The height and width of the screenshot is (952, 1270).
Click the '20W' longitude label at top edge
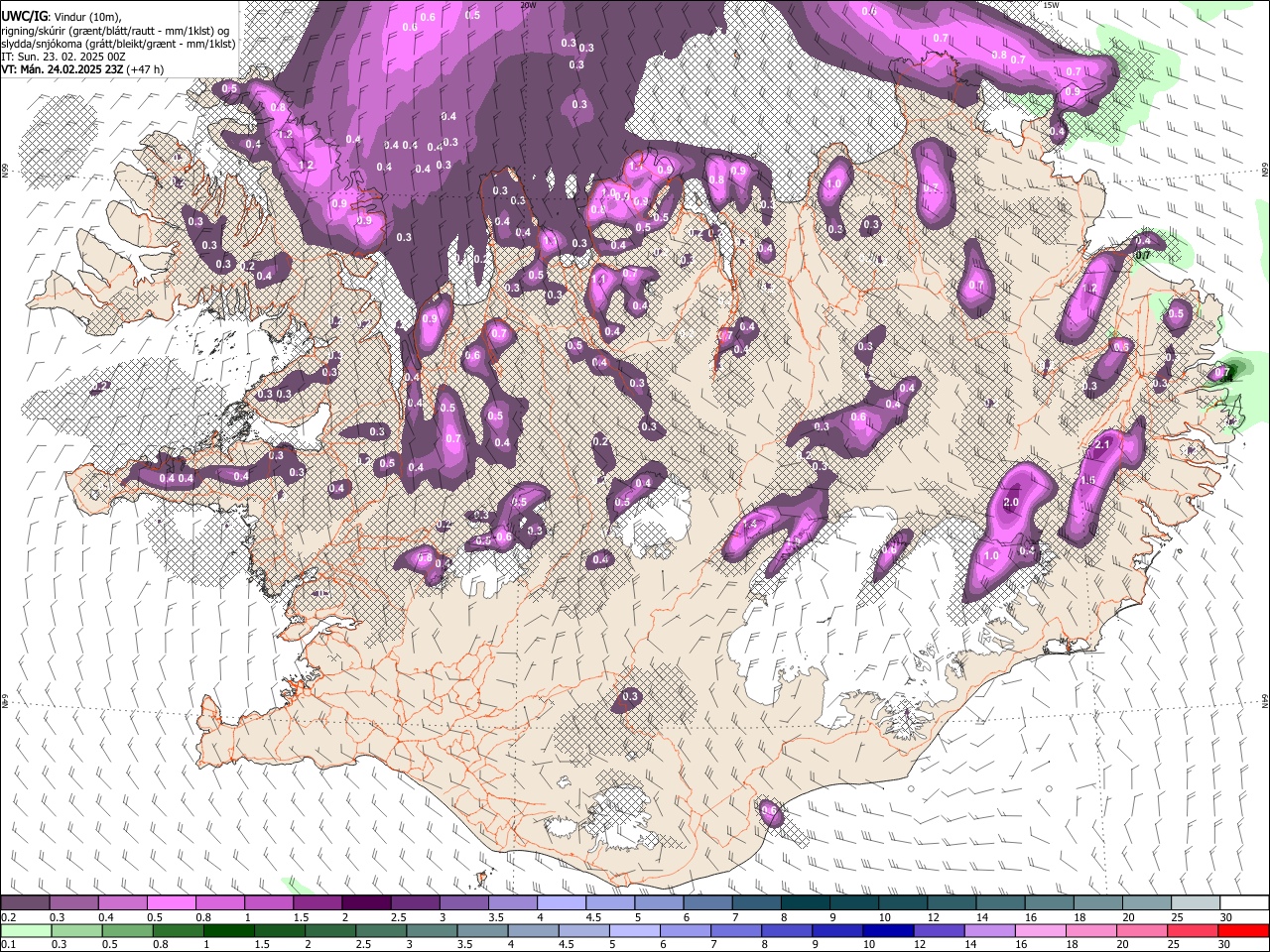coord(528,5)
